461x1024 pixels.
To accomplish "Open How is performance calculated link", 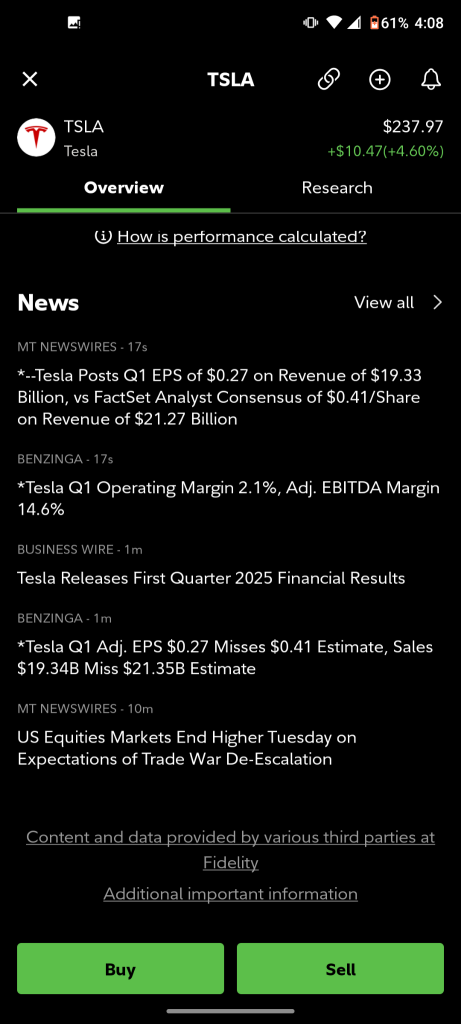I will pos(242,236).
